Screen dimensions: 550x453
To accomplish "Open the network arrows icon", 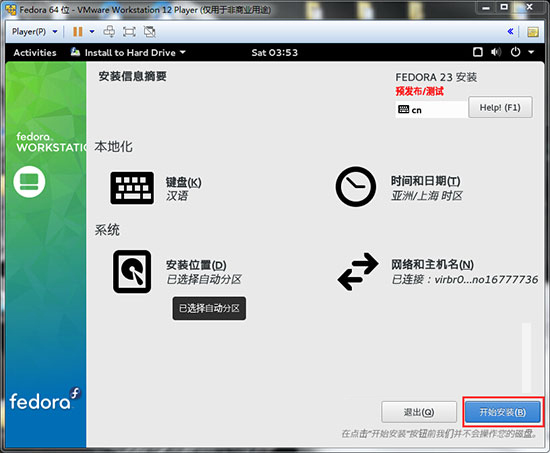I will [358, 272].
